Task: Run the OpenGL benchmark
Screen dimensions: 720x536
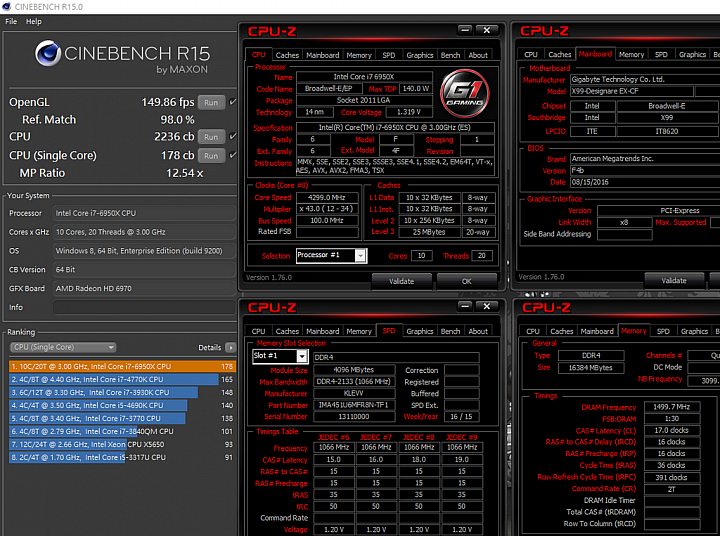Action: [x=211, y=102]
